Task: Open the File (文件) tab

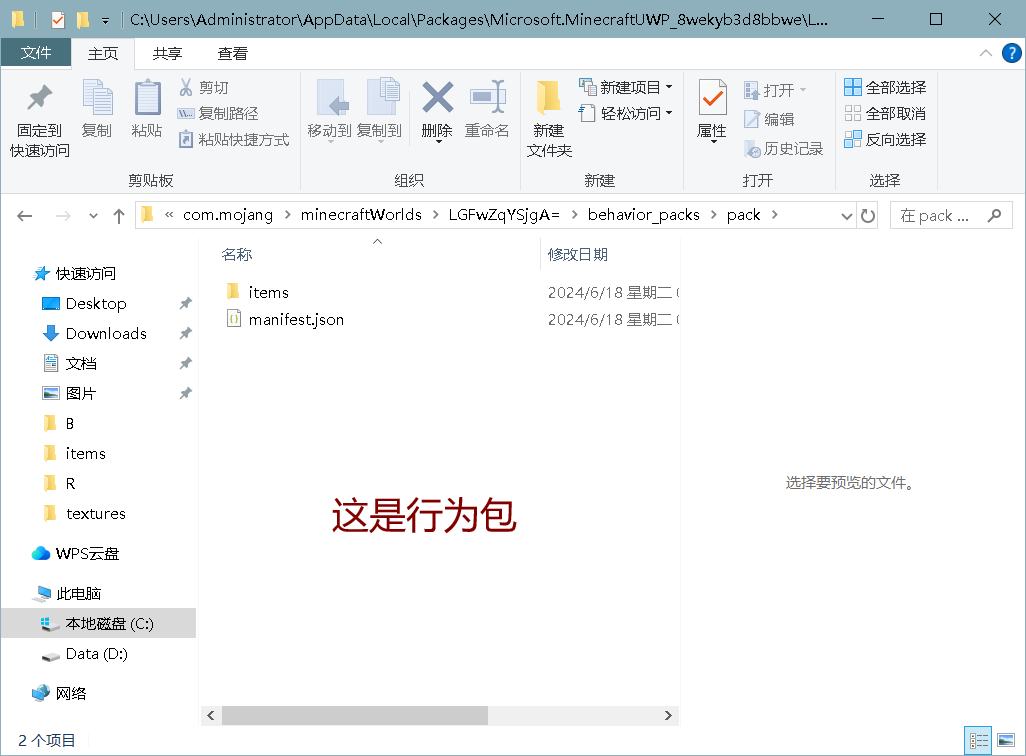Action: click(x=36, y=52)
